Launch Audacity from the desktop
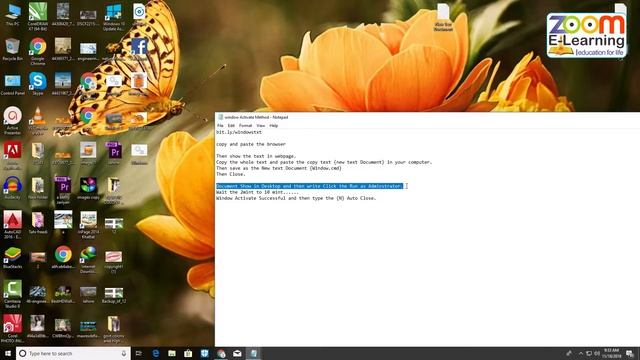The image size is (640, 360). point(13,188)
